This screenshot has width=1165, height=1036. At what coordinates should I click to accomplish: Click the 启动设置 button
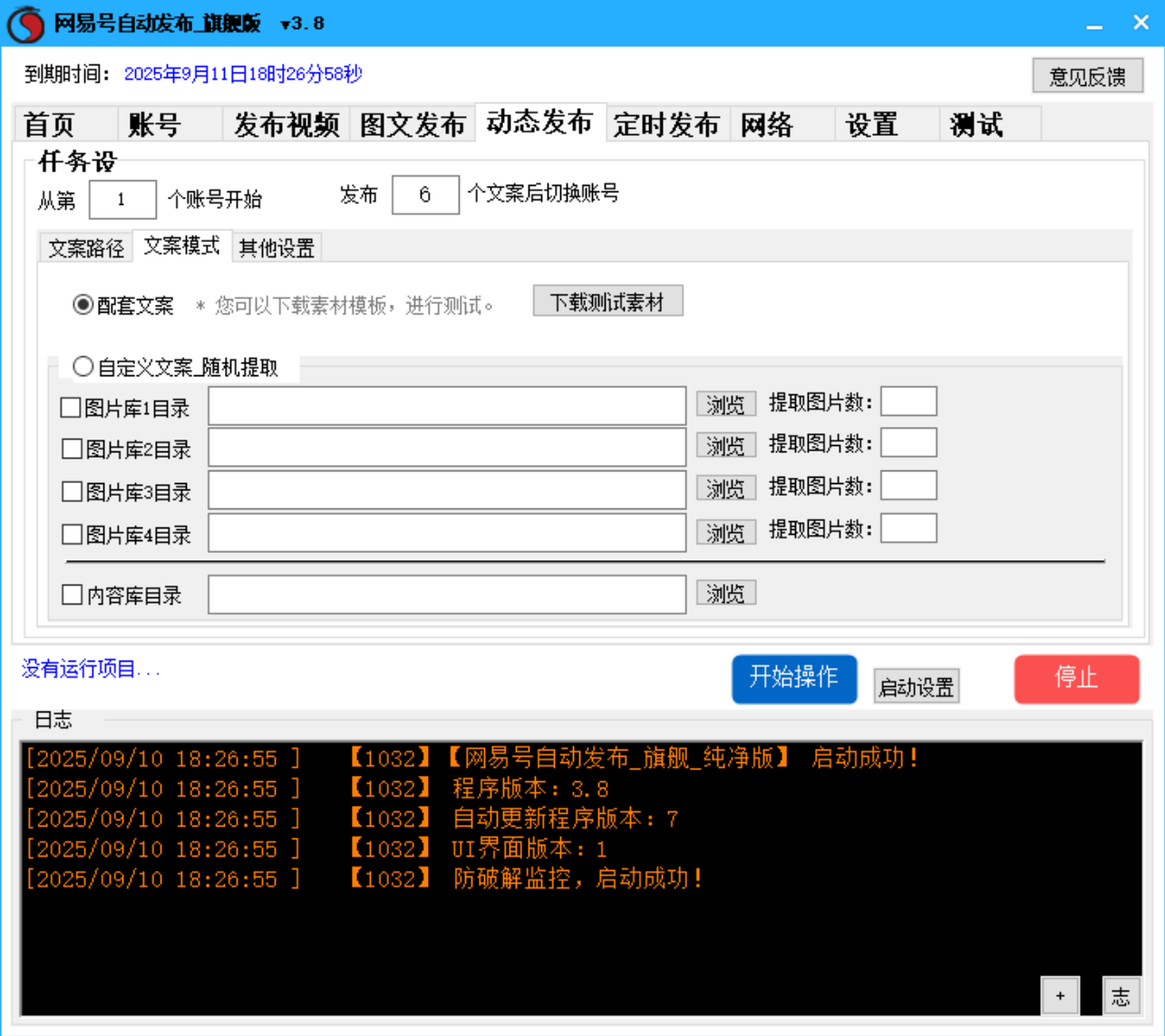[x=916, y=685]
